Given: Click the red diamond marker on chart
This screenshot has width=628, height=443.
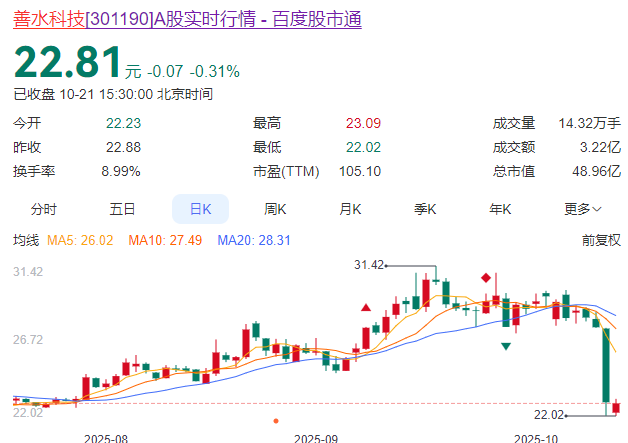Looking at the screenshot, I should (x=486, y=278).
